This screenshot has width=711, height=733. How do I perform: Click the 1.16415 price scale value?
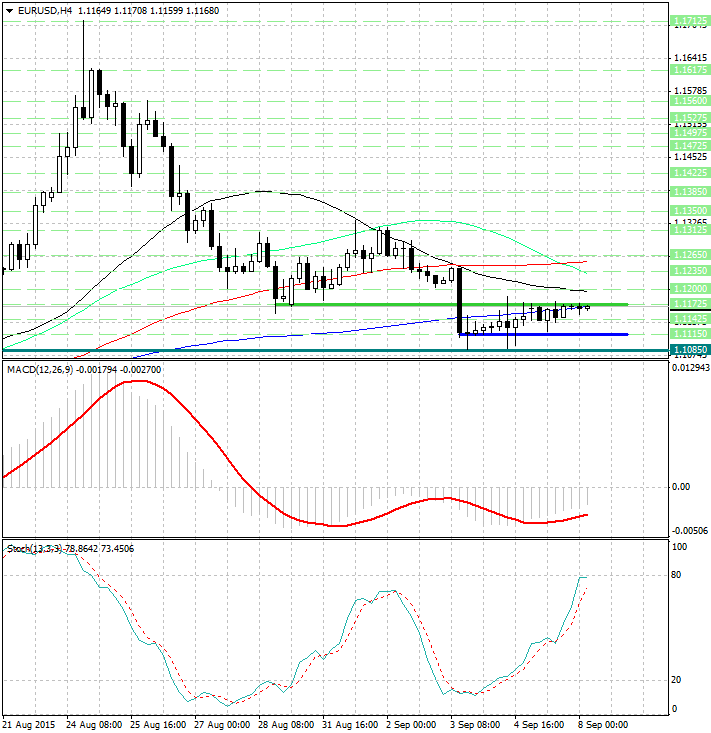click(x=691, y=58)
